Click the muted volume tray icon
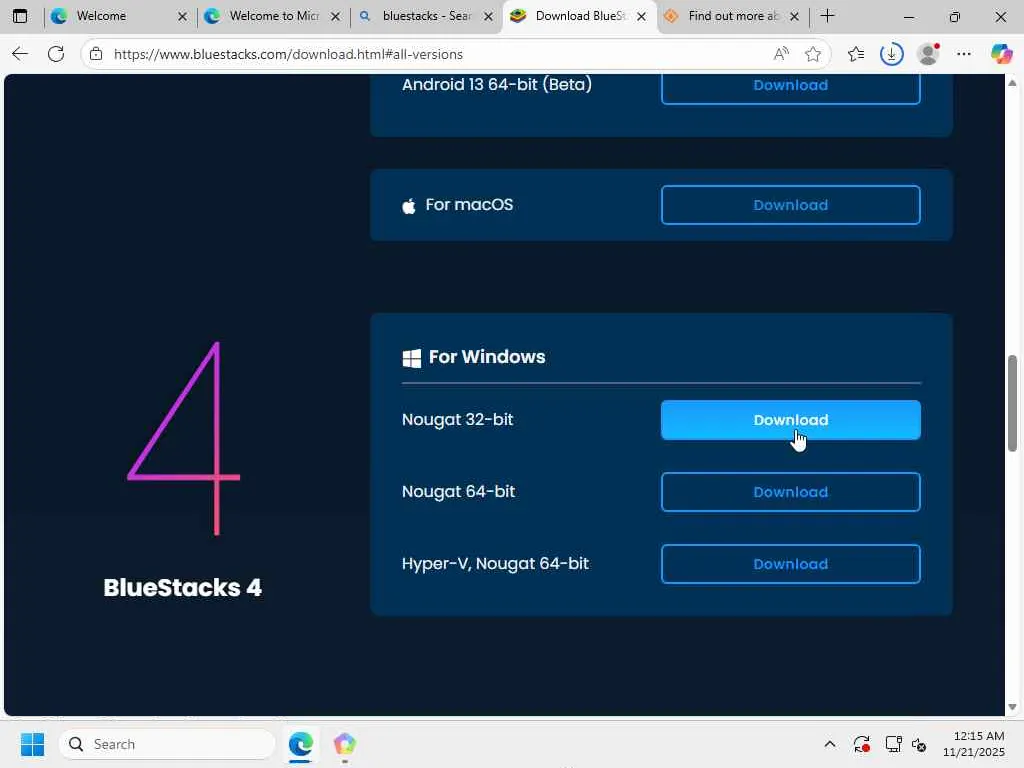 [920, 744]
